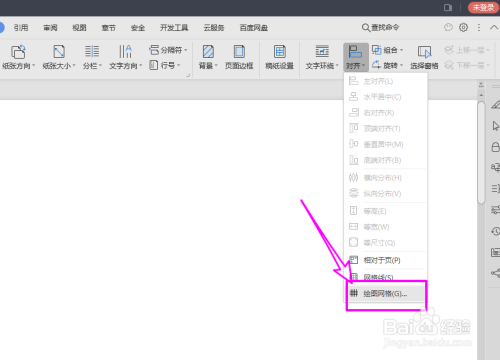Open the 行号 line numbers dropdown
Image resolution: width=500 pixels, height=360 pixels.
[x=165, y=65]
